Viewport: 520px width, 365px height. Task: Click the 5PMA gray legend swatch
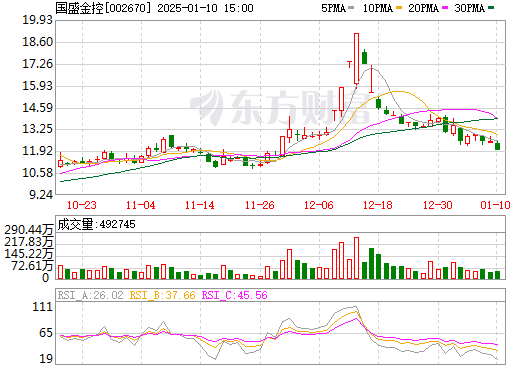coord(351,8)
